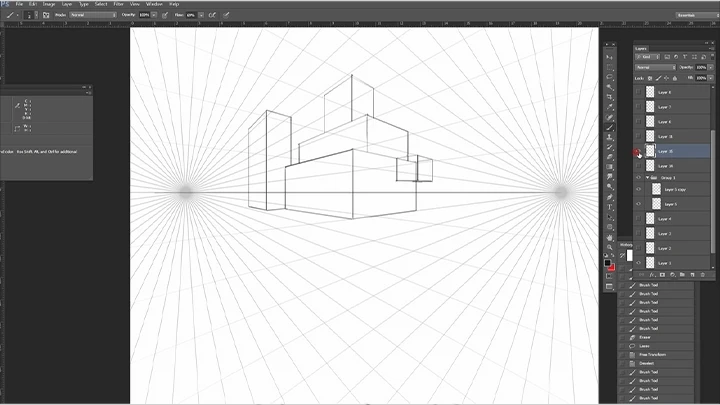The width and height of the screenshot is (720, 405).
Task: Toggle visibility of Layer 6
Action: pos(638,122)
